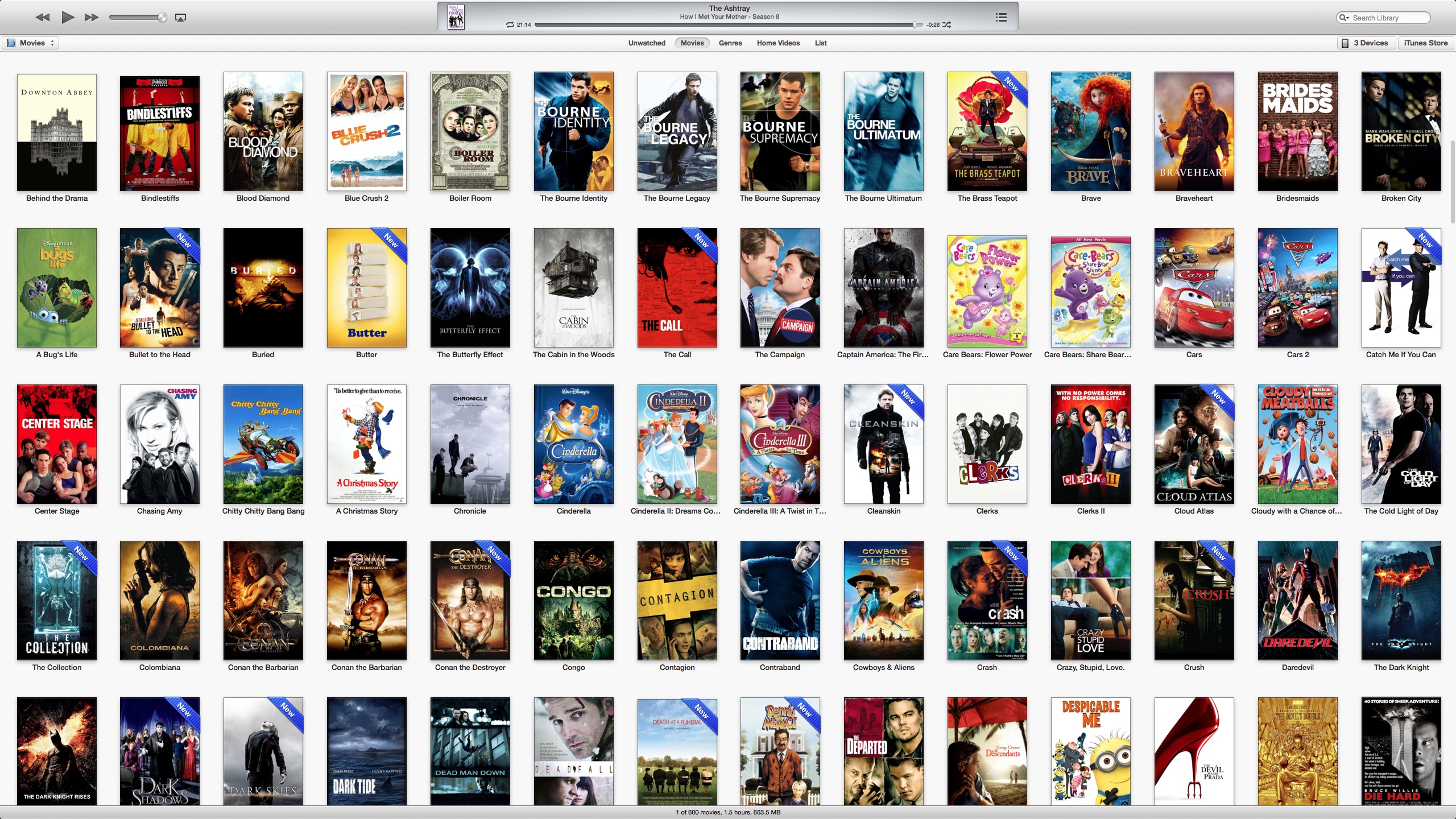Select The Bourne Legacy poster

point(677,131)
